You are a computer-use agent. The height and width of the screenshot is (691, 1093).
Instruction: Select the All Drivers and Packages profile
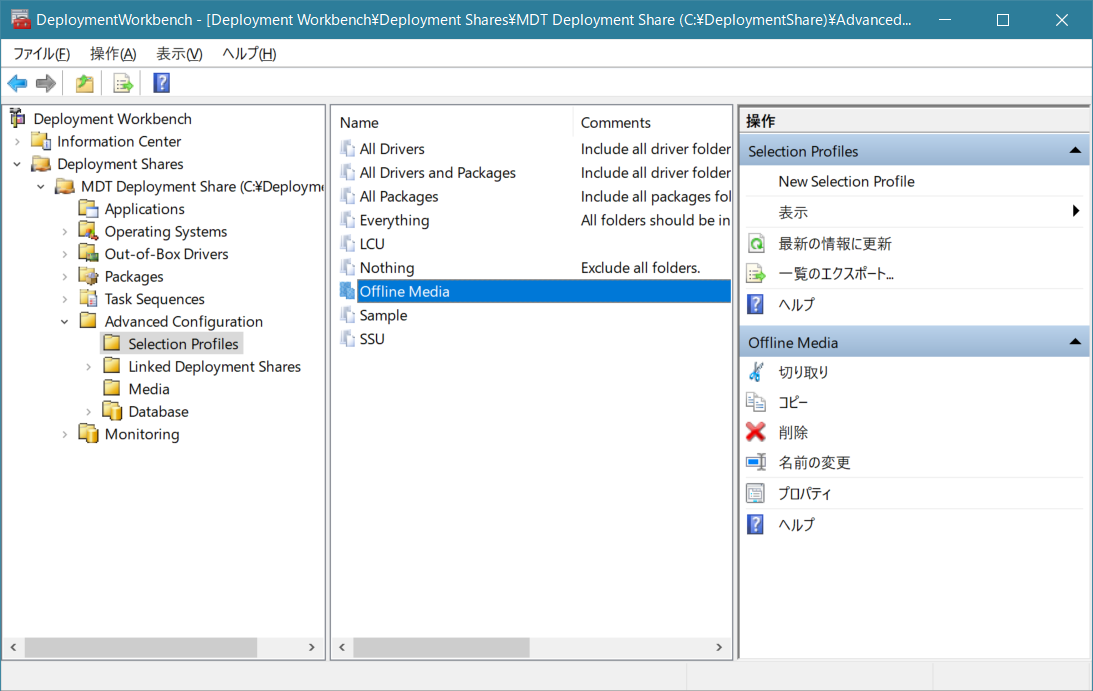[x=437, y=172]
